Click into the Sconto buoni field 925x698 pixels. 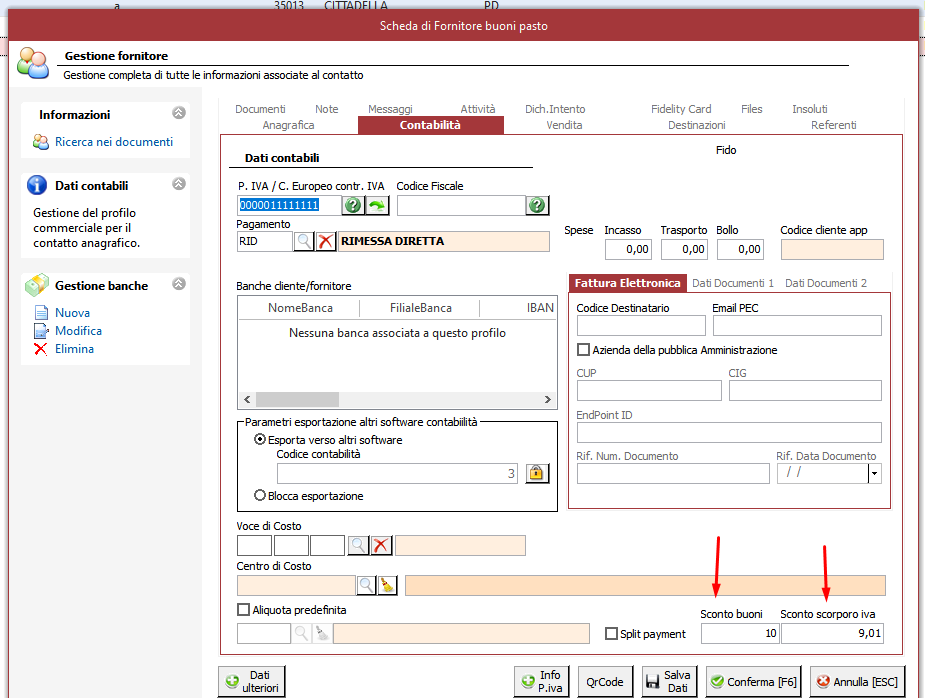[740, 633]
